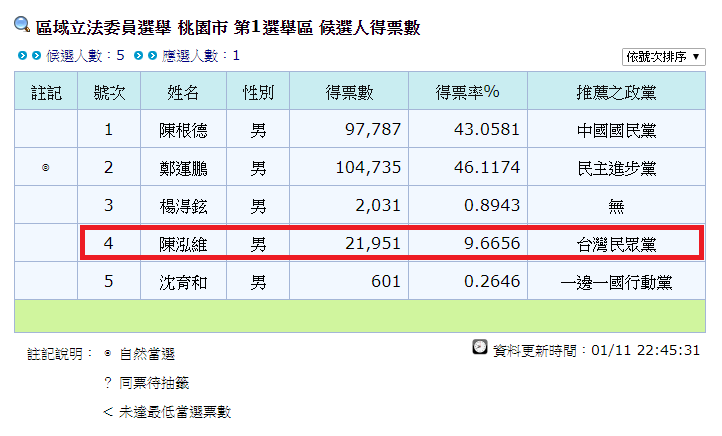
Task: Click vote percentage 0.2646
Action: click(x=492, y=281)
